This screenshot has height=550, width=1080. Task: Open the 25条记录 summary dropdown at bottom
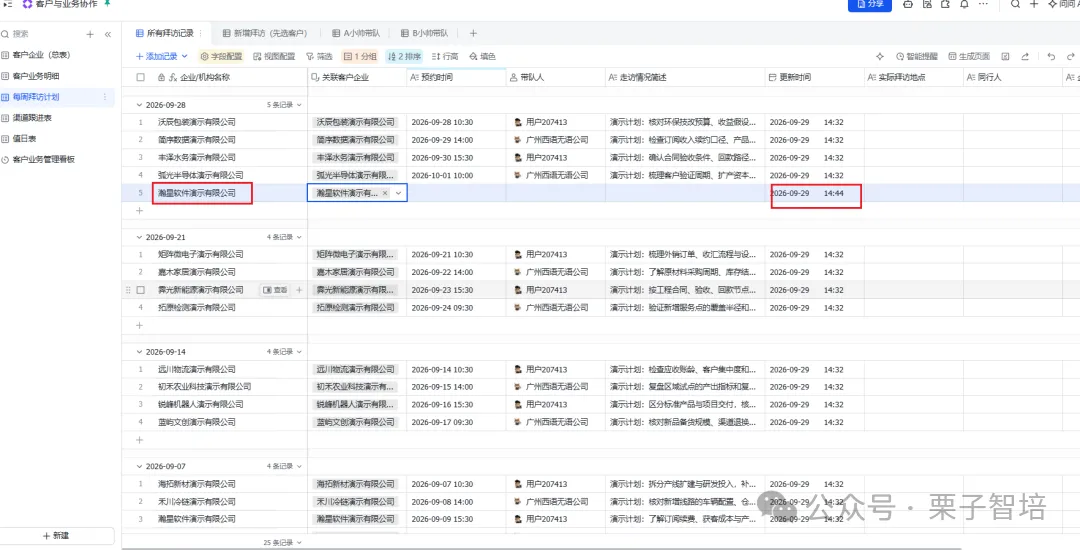pos(282,542)
